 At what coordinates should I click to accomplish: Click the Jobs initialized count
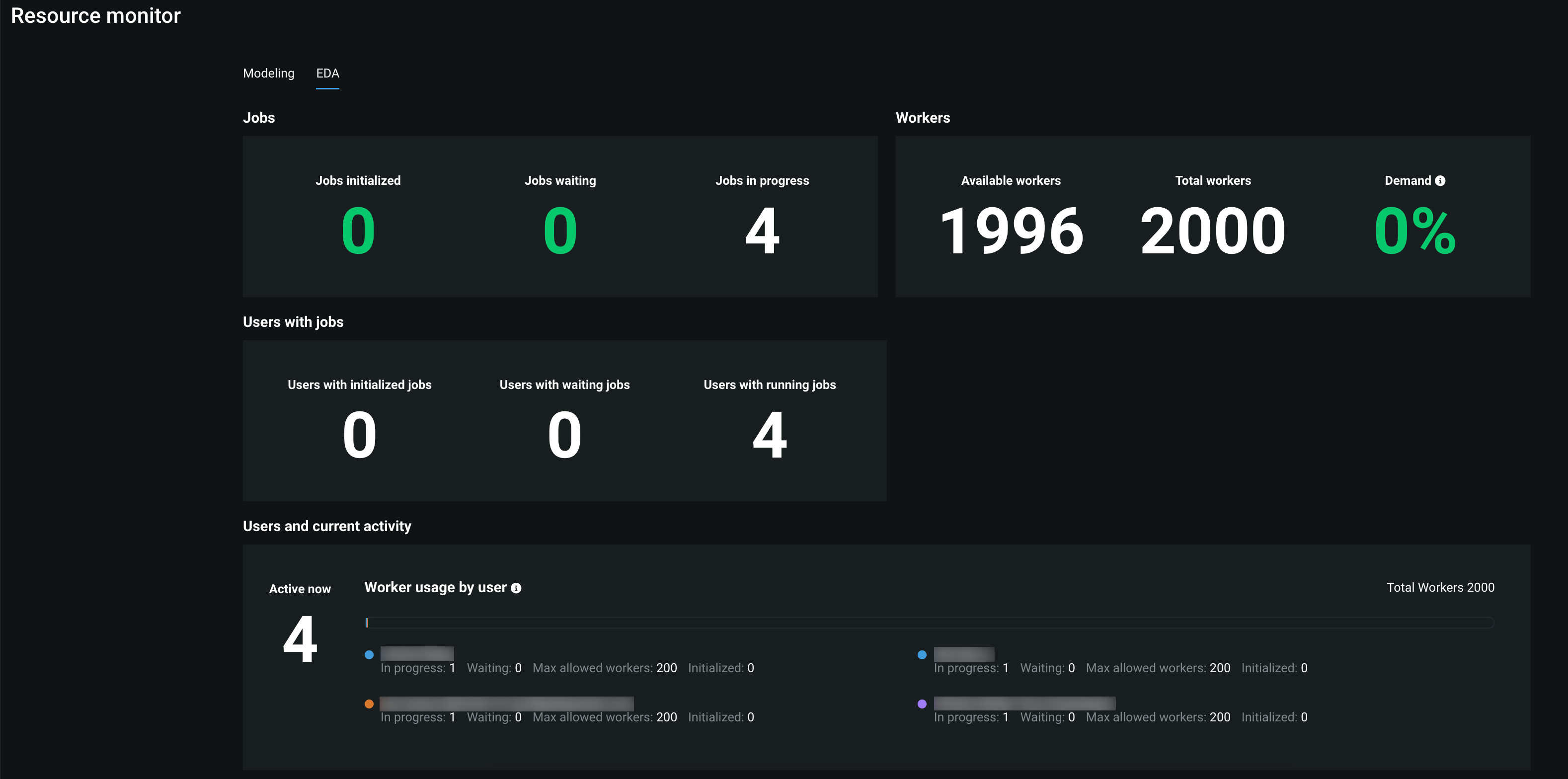tap(358, 231)
